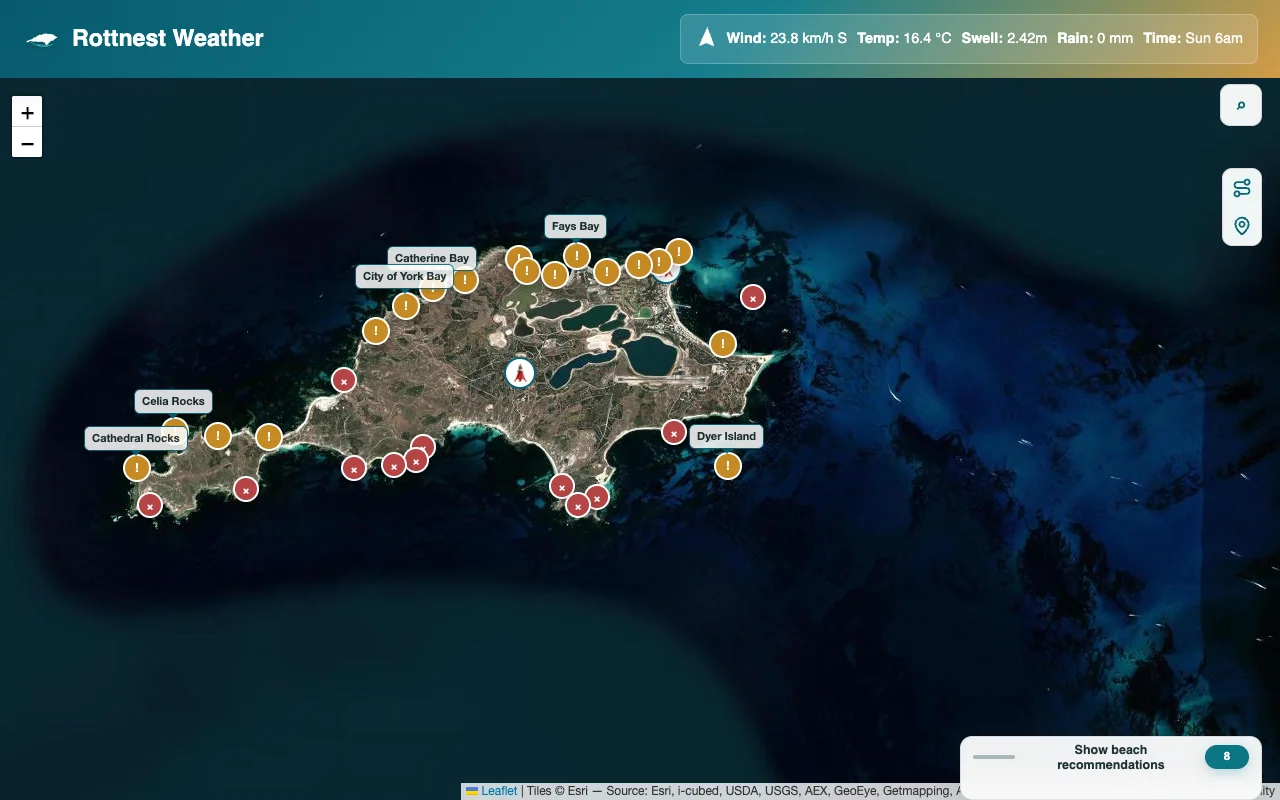
Task: Click the City of York Bay label
Action: click(x=405, y=276)
